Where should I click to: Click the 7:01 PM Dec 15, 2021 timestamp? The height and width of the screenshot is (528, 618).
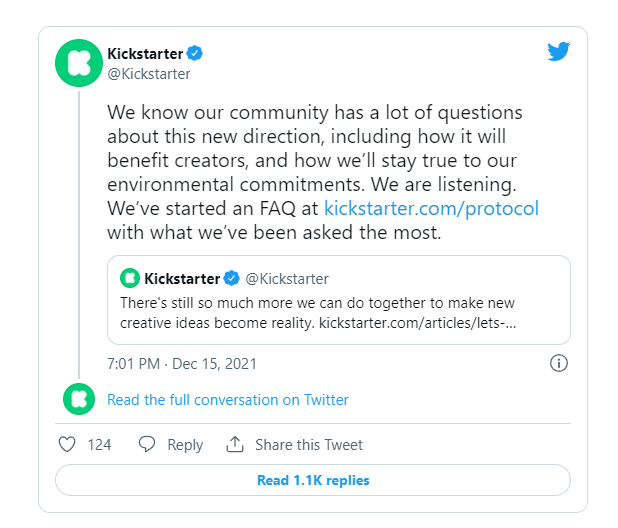click(182, 364)
